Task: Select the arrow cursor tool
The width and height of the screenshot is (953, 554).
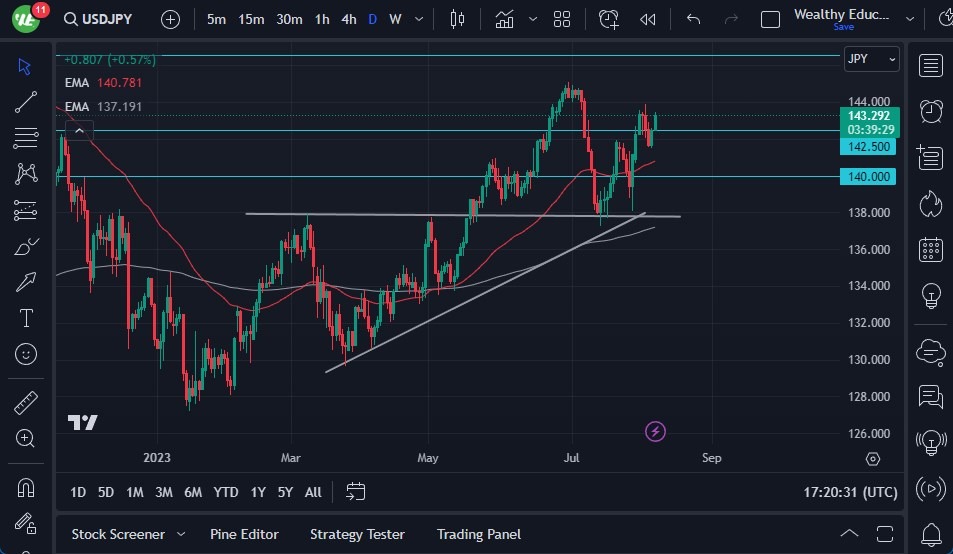Action: coord(25,66)
